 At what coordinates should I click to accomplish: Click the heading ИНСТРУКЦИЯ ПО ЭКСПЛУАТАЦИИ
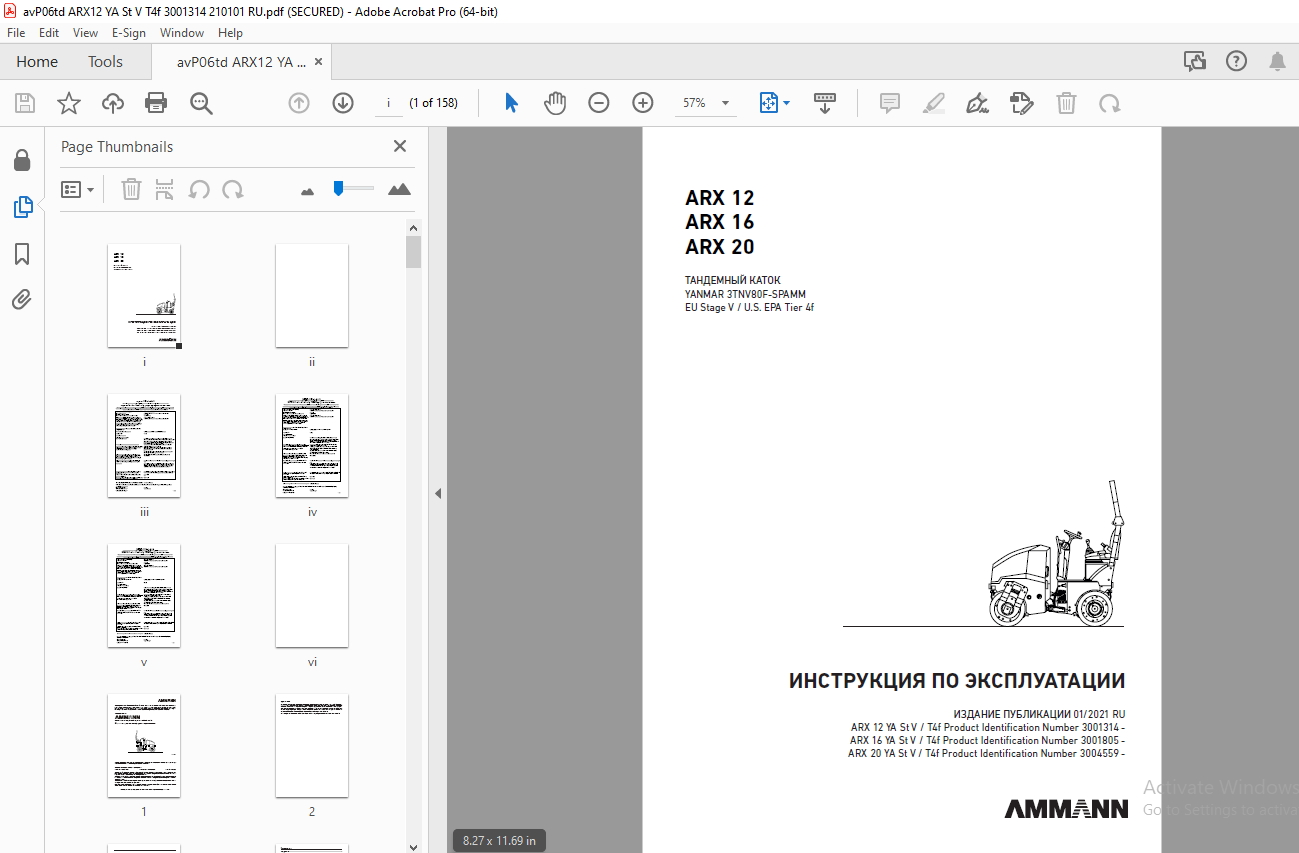click(957, 681)
